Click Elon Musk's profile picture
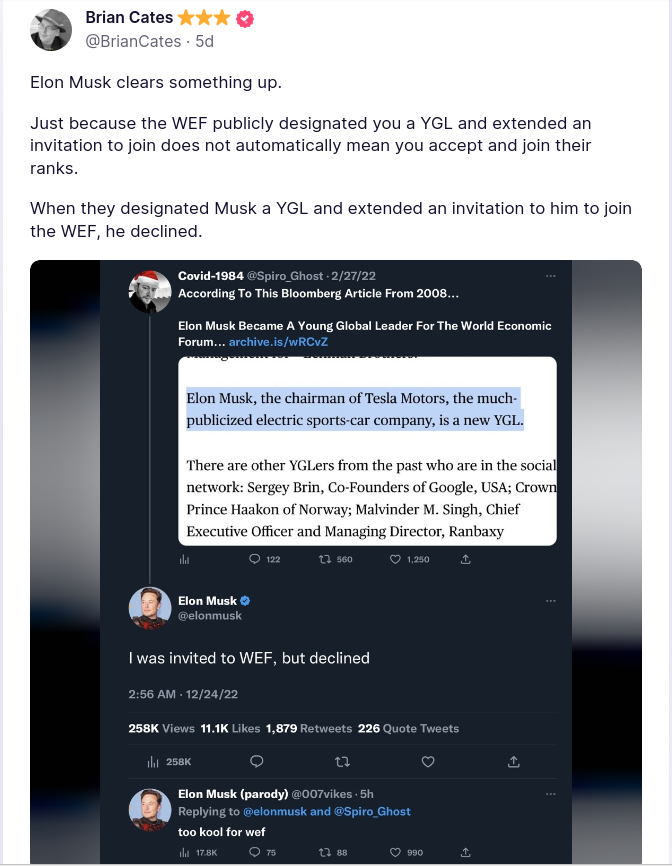 (149, 608)
